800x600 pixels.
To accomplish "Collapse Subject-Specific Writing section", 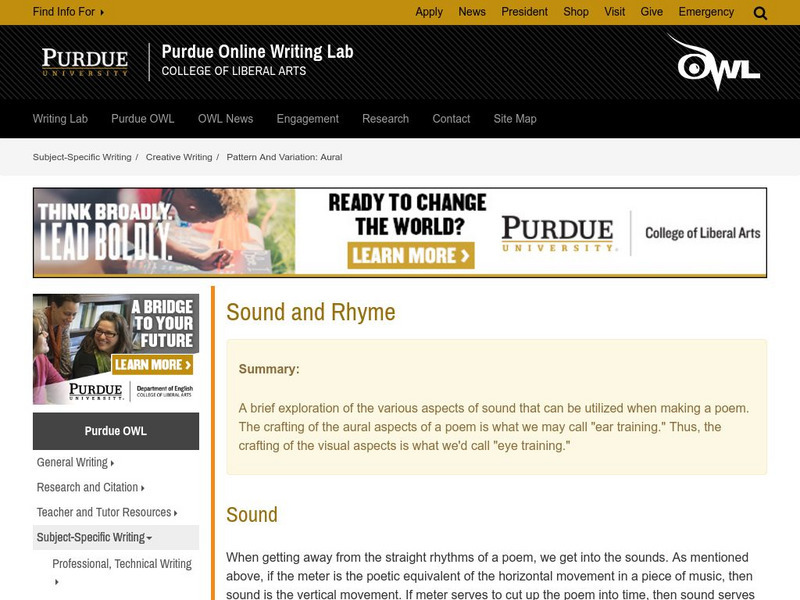I will [116, 537].
